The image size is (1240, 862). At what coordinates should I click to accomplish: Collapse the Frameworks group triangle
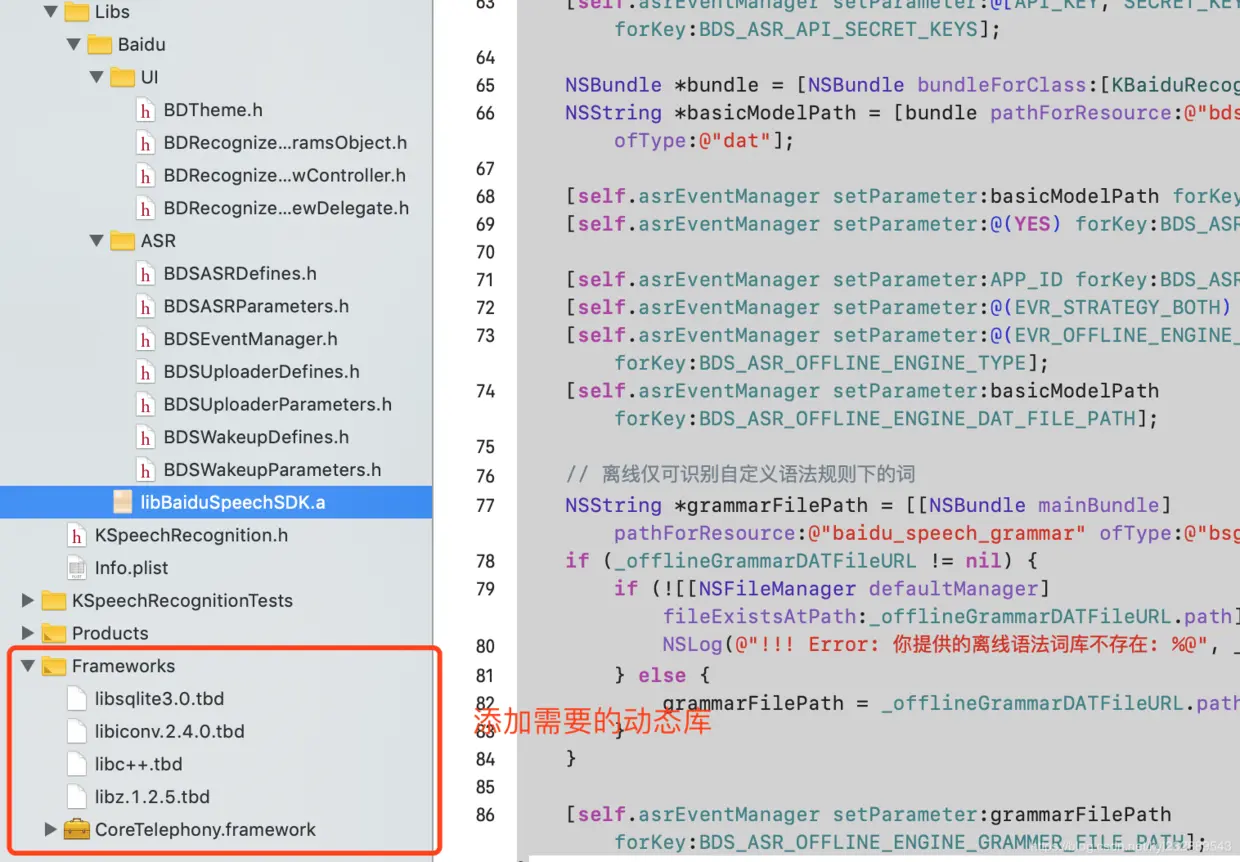click(28, 666)
